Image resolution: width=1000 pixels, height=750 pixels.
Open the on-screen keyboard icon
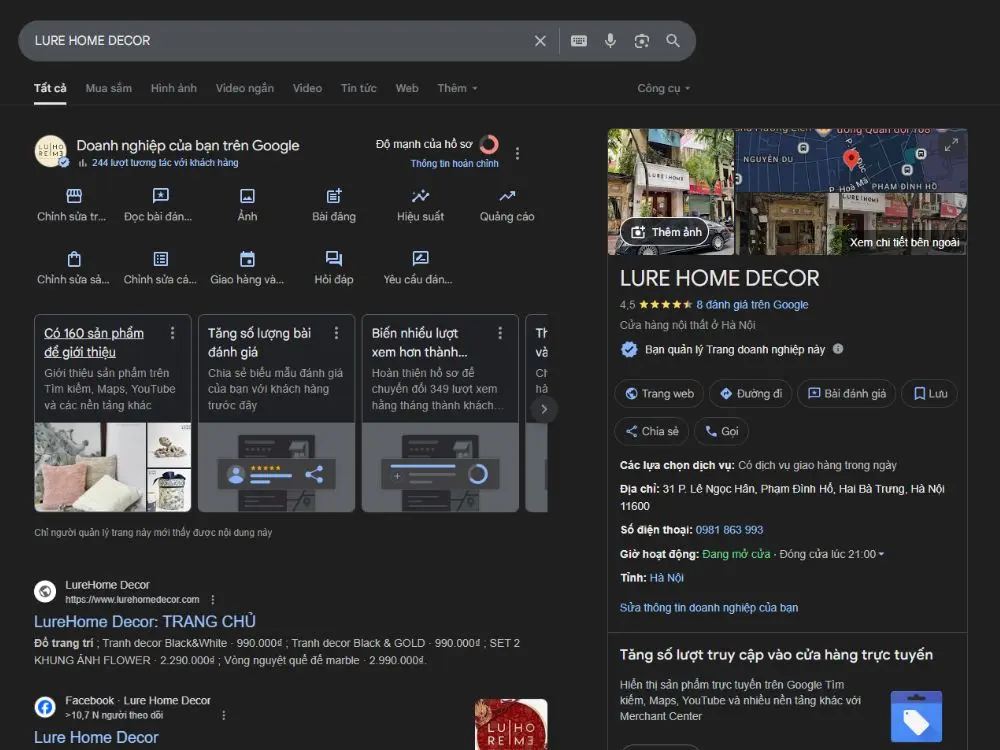pyautogui.click(x=579, y=41)
